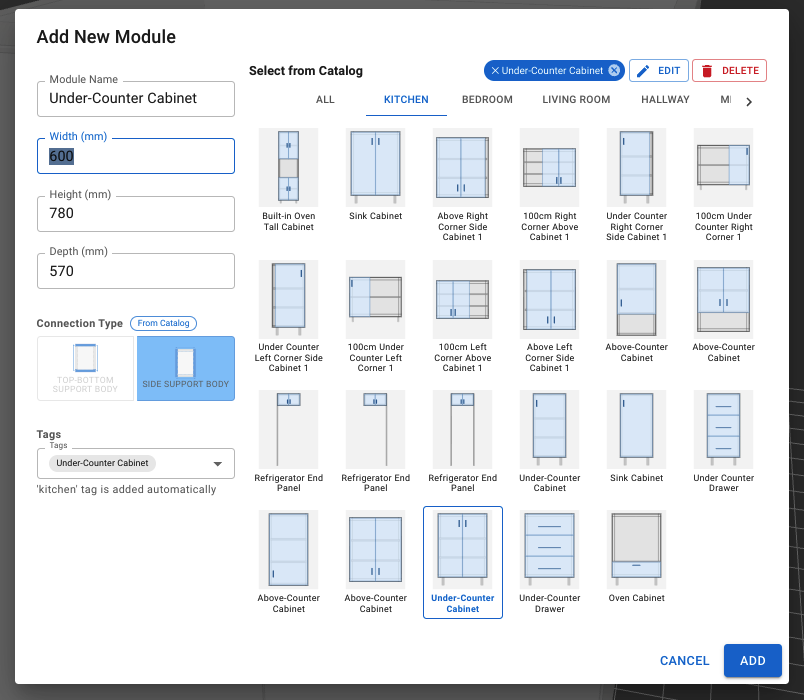
Task: Switch to the KITCHEN tab
Action: [406, 99]
